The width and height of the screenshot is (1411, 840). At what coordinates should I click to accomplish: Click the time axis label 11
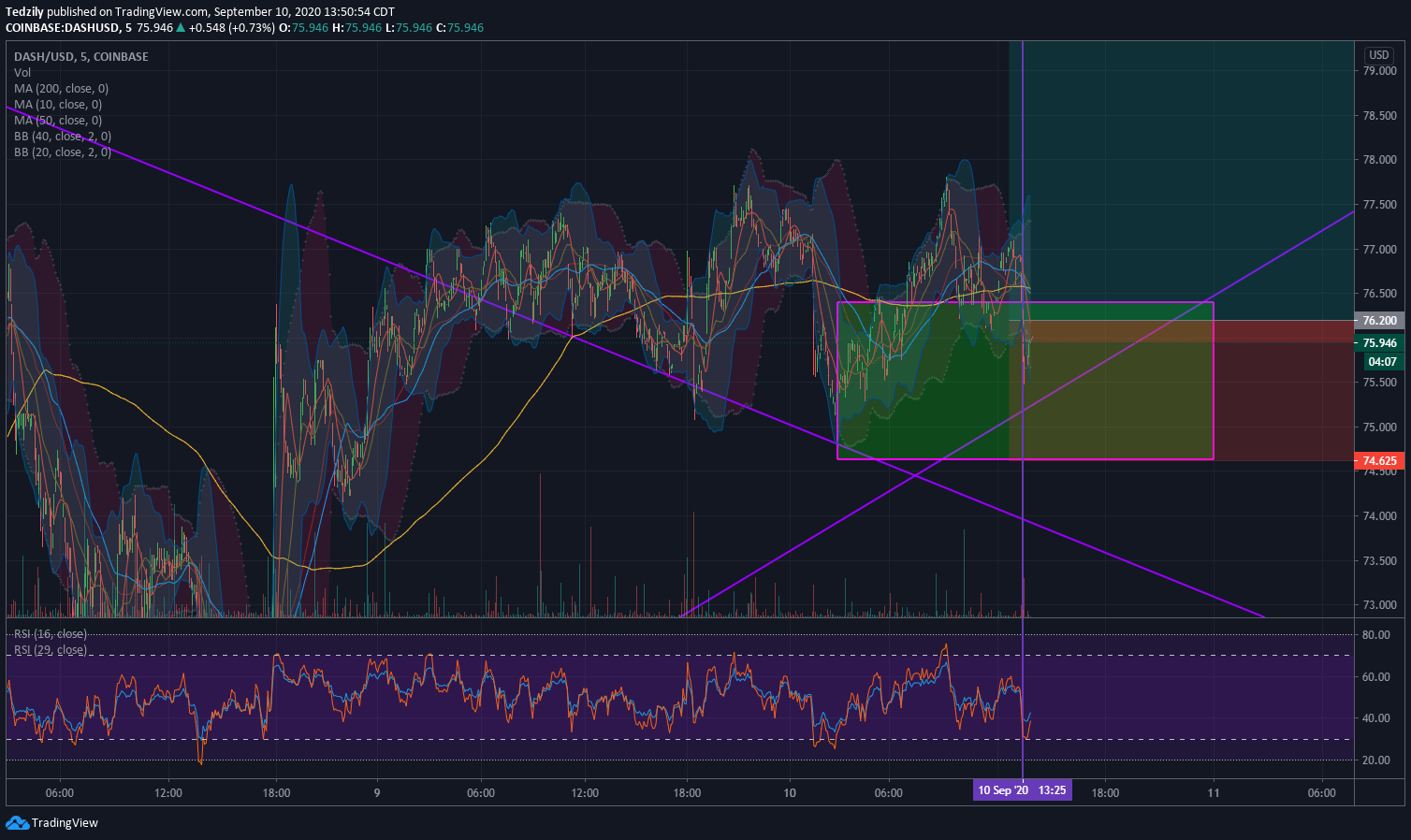coord(1214,793)
